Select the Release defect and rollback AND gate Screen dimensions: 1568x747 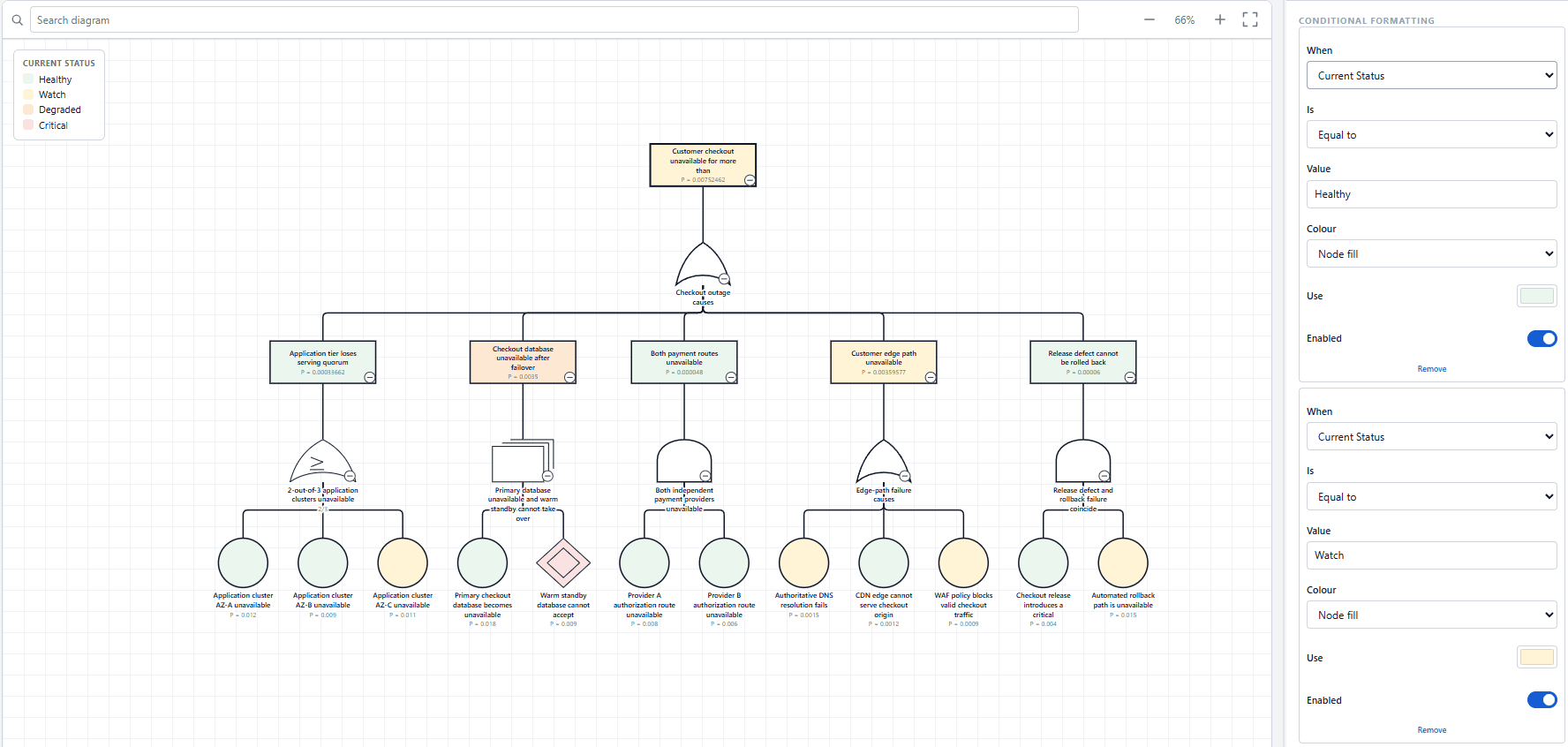(1083, 461)
